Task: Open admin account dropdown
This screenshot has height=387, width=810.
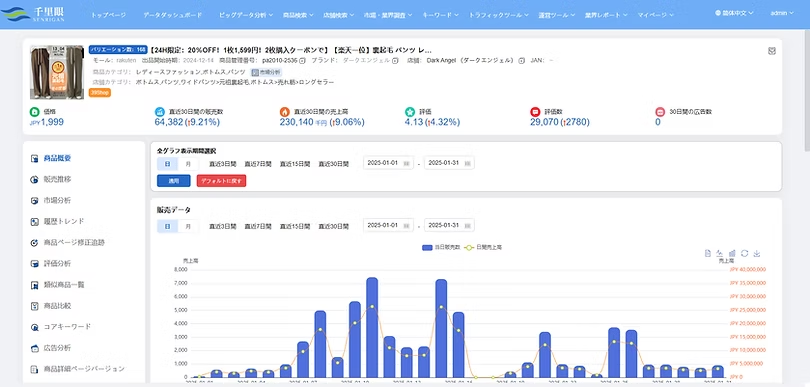Action: [x=782, y=13]
